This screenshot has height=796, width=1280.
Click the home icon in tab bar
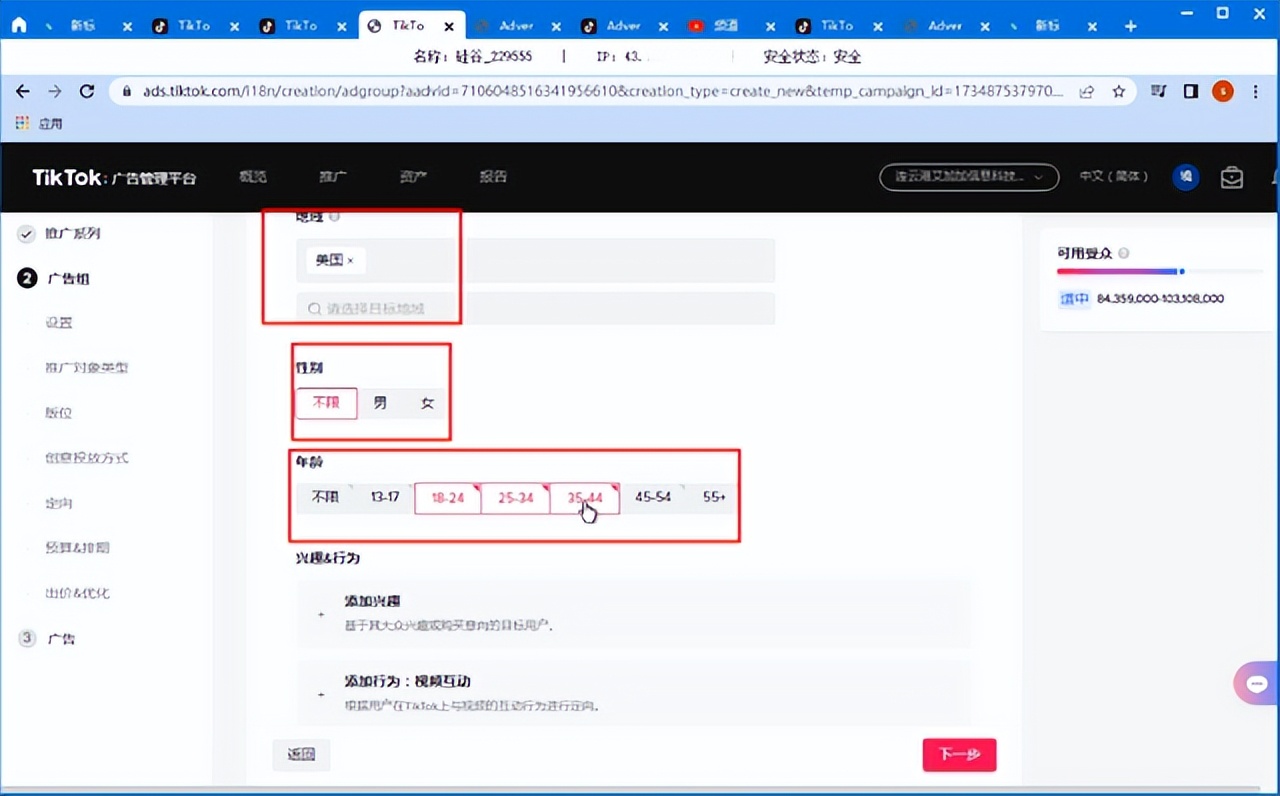click(x=19, y=26)
